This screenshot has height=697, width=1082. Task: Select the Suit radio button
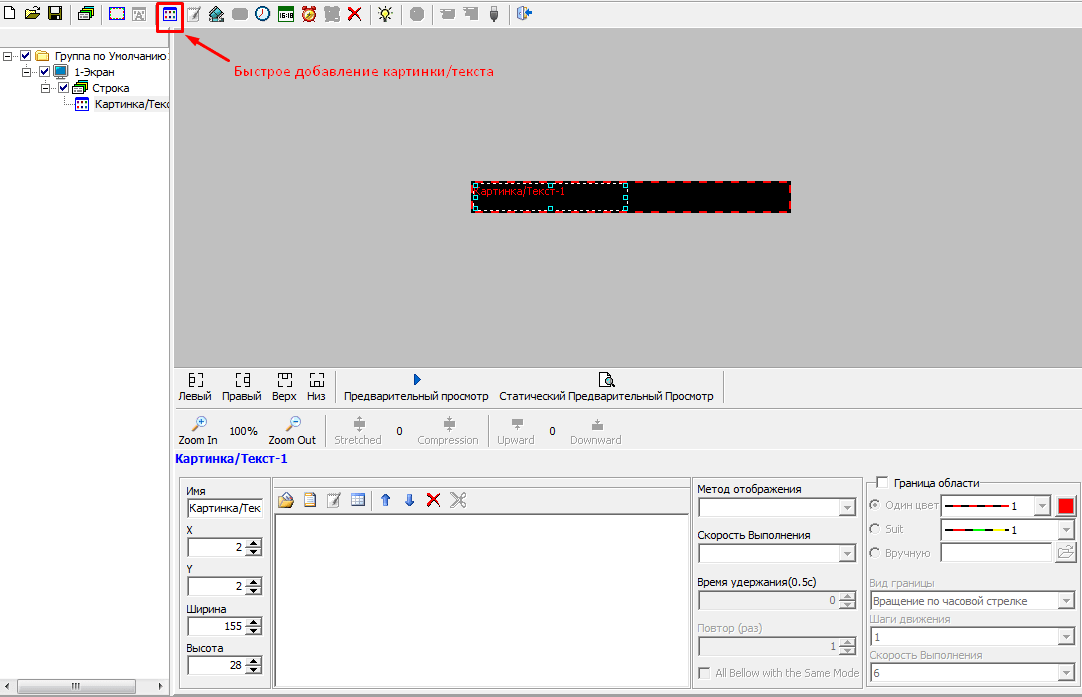tap(875, 529)
